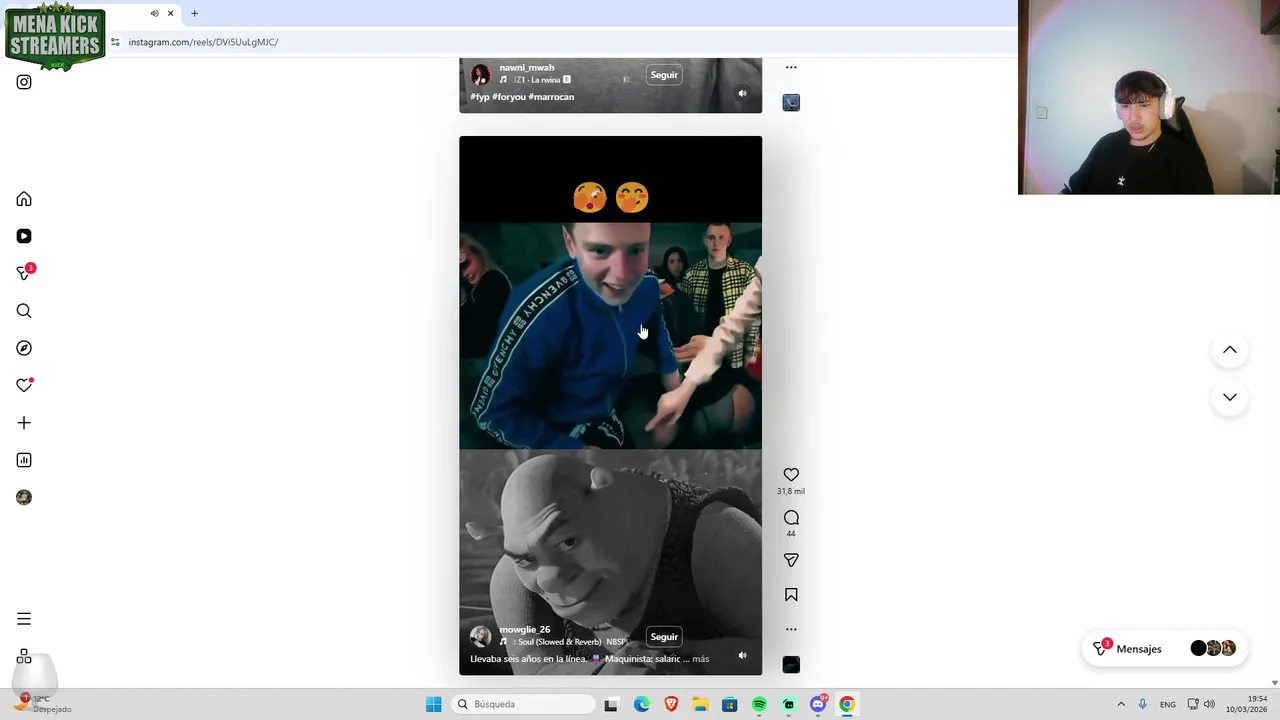Open Mensajes floating panel

coord(1164,649)
